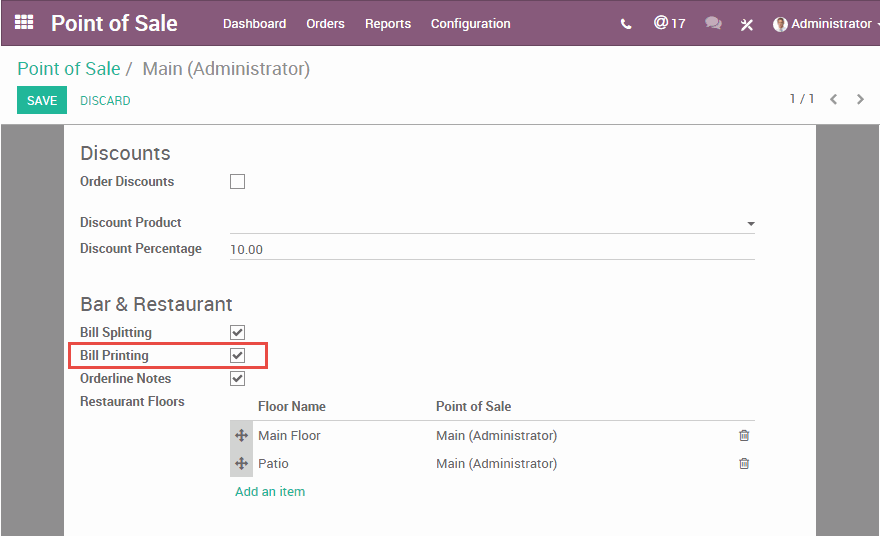Screen dimensions: 880x536
Task: Open the Configuration menu
Action: [x=470, y=24]
